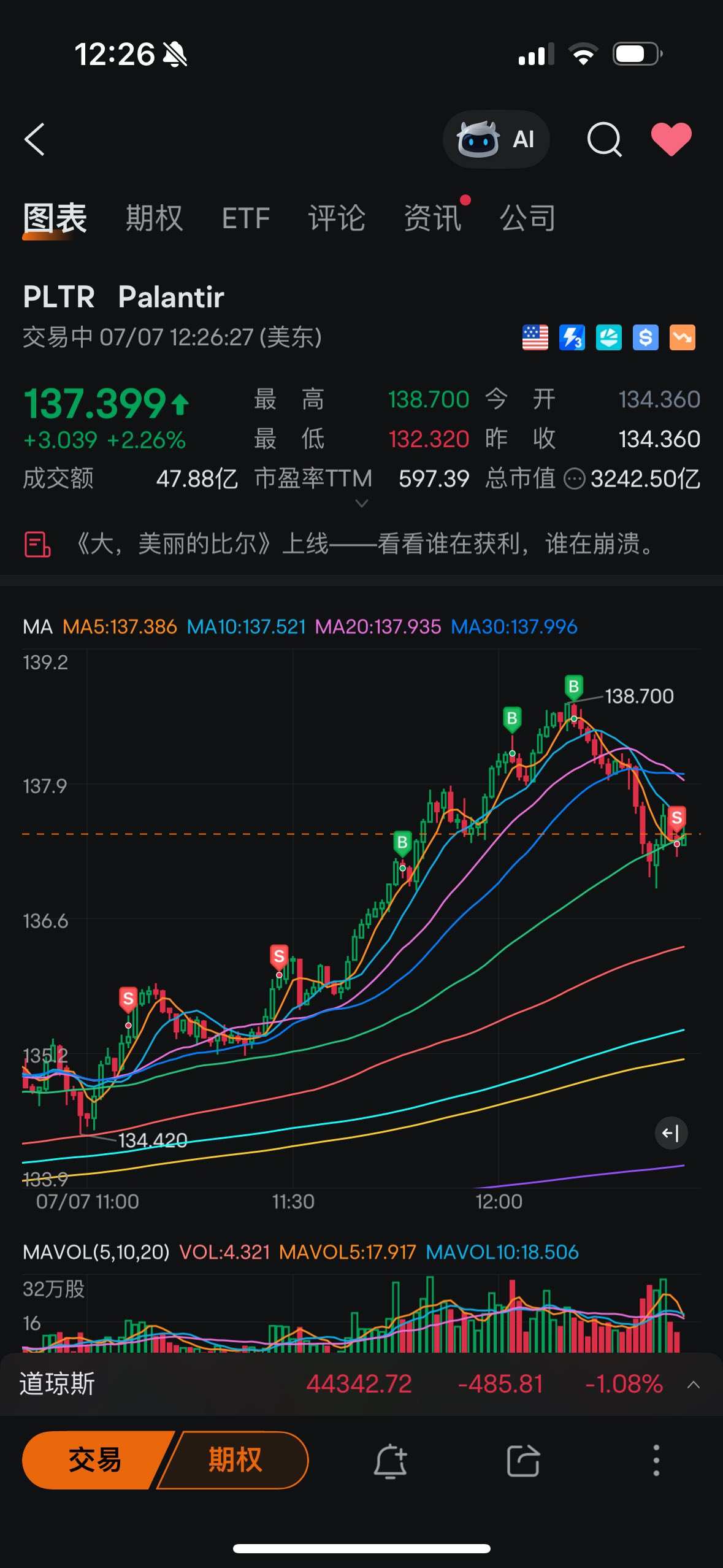This screenshot has width=723, height=1568.
Task: Tap the 市盈率TTM label
Action: [313, 478]
